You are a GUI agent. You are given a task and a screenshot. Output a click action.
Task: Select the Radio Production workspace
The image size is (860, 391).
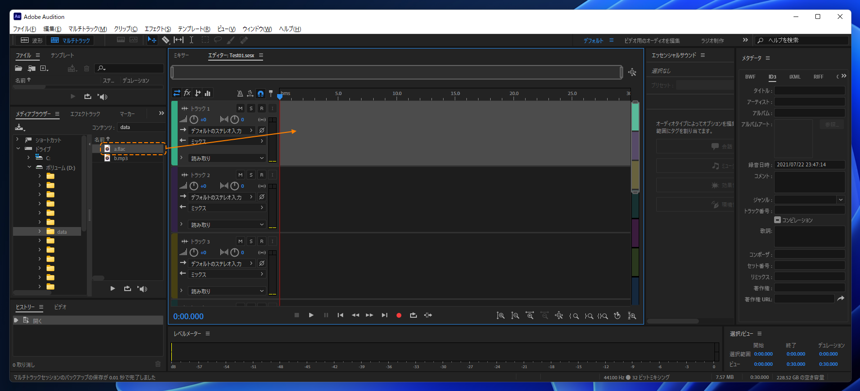[712, 41]
